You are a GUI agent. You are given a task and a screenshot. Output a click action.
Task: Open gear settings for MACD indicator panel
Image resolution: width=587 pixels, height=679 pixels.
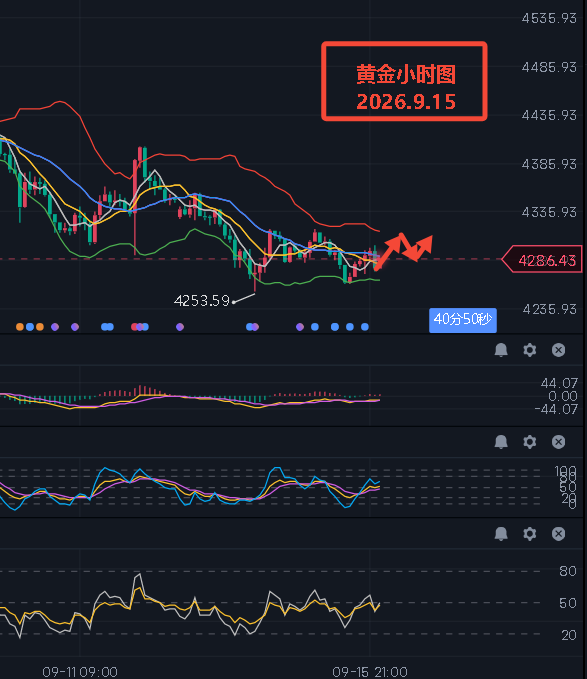pyautogui.click(x=529, y=350)
